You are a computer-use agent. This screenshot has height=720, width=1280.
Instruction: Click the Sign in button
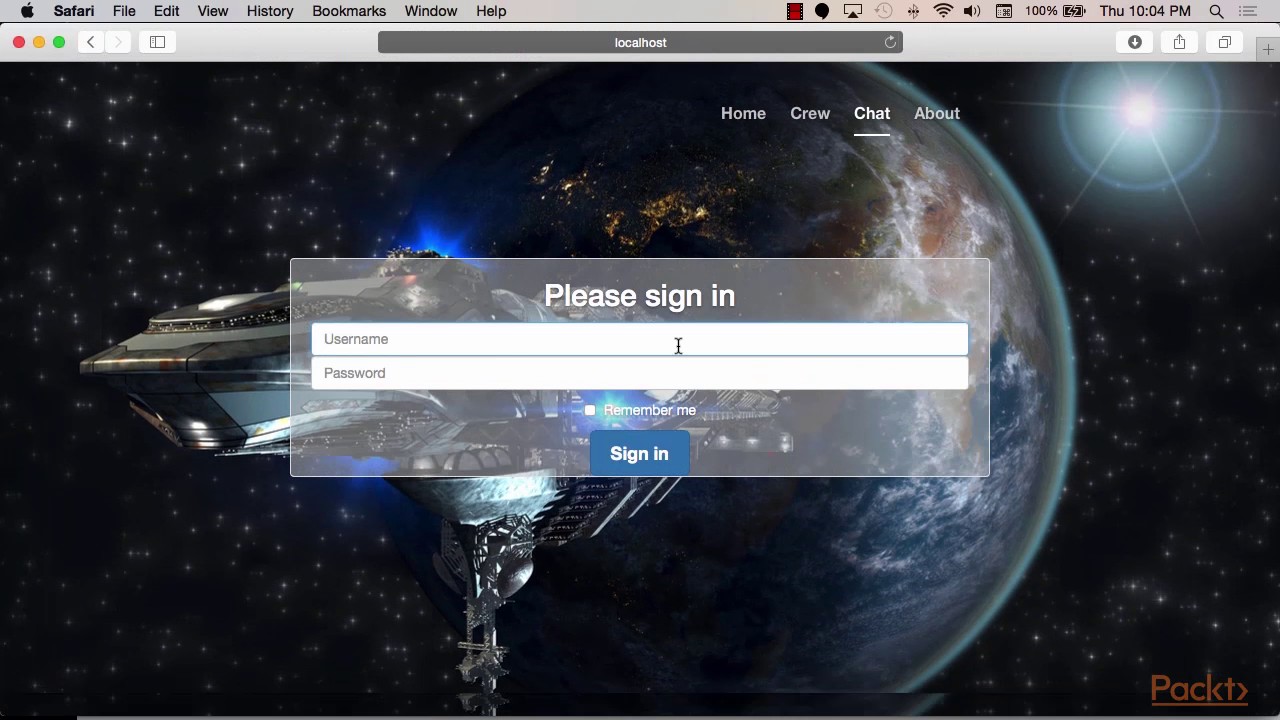[x=639, y=454]
